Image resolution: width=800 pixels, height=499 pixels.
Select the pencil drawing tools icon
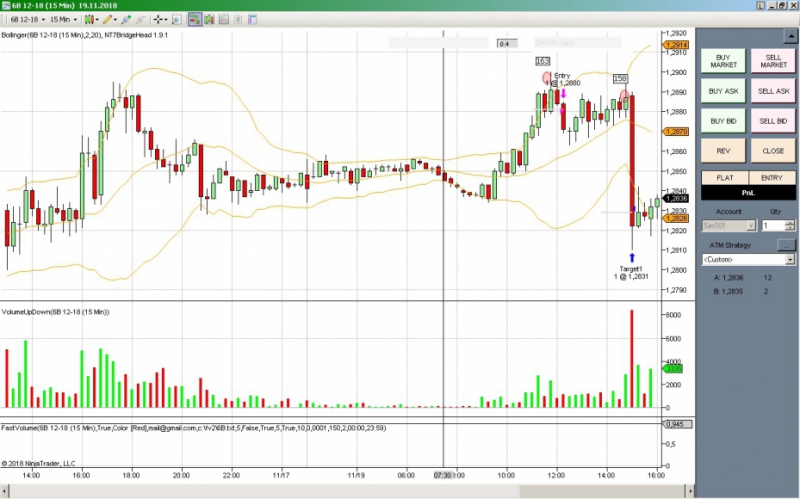[108, 19]
